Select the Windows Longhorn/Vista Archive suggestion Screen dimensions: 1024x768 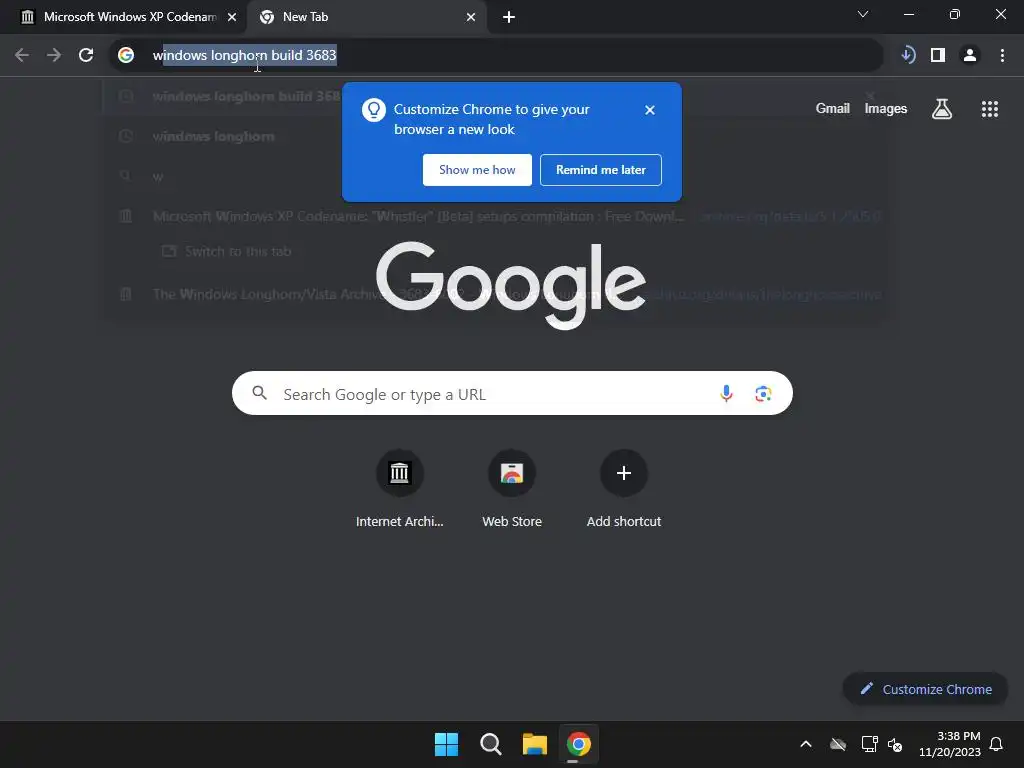(494, 295)
